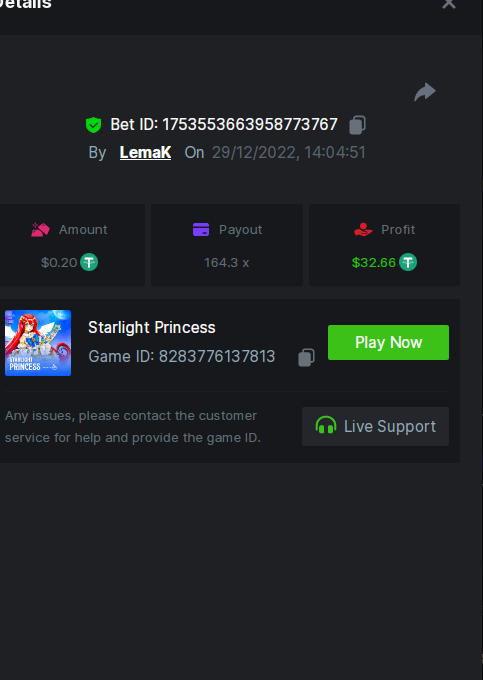Click the red Profit hand icon
Viewport: 483px width, 680px height.
[363, 229]
